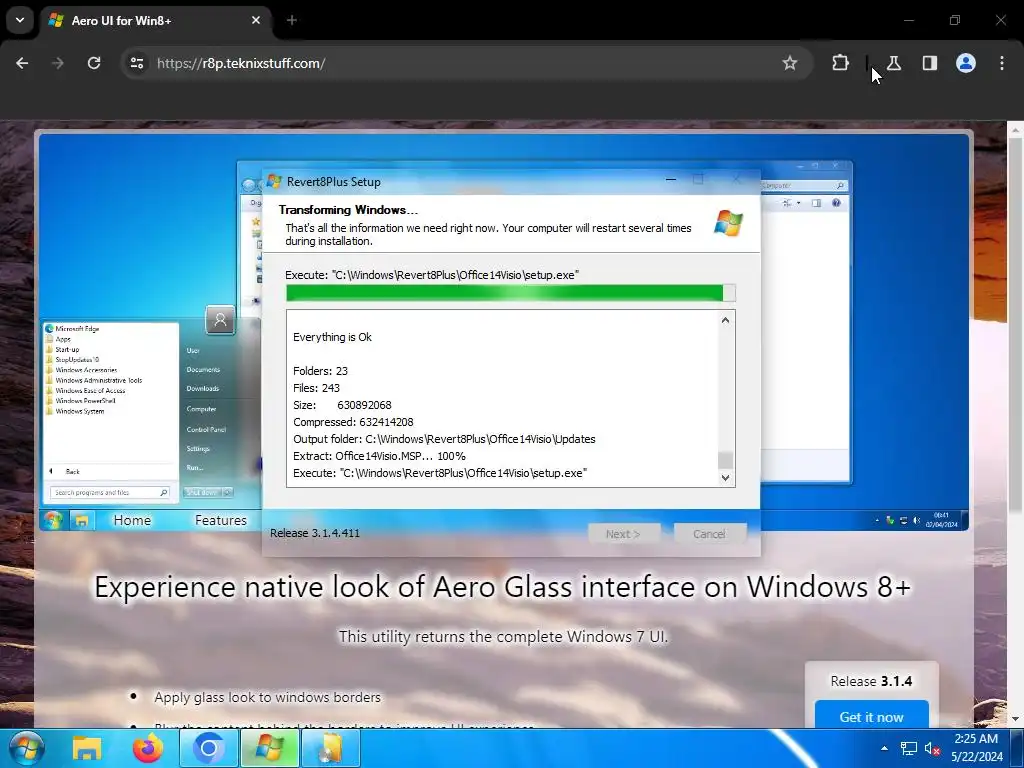
Task: Open File Explorer from the taskbar
Action: [86, 748]
